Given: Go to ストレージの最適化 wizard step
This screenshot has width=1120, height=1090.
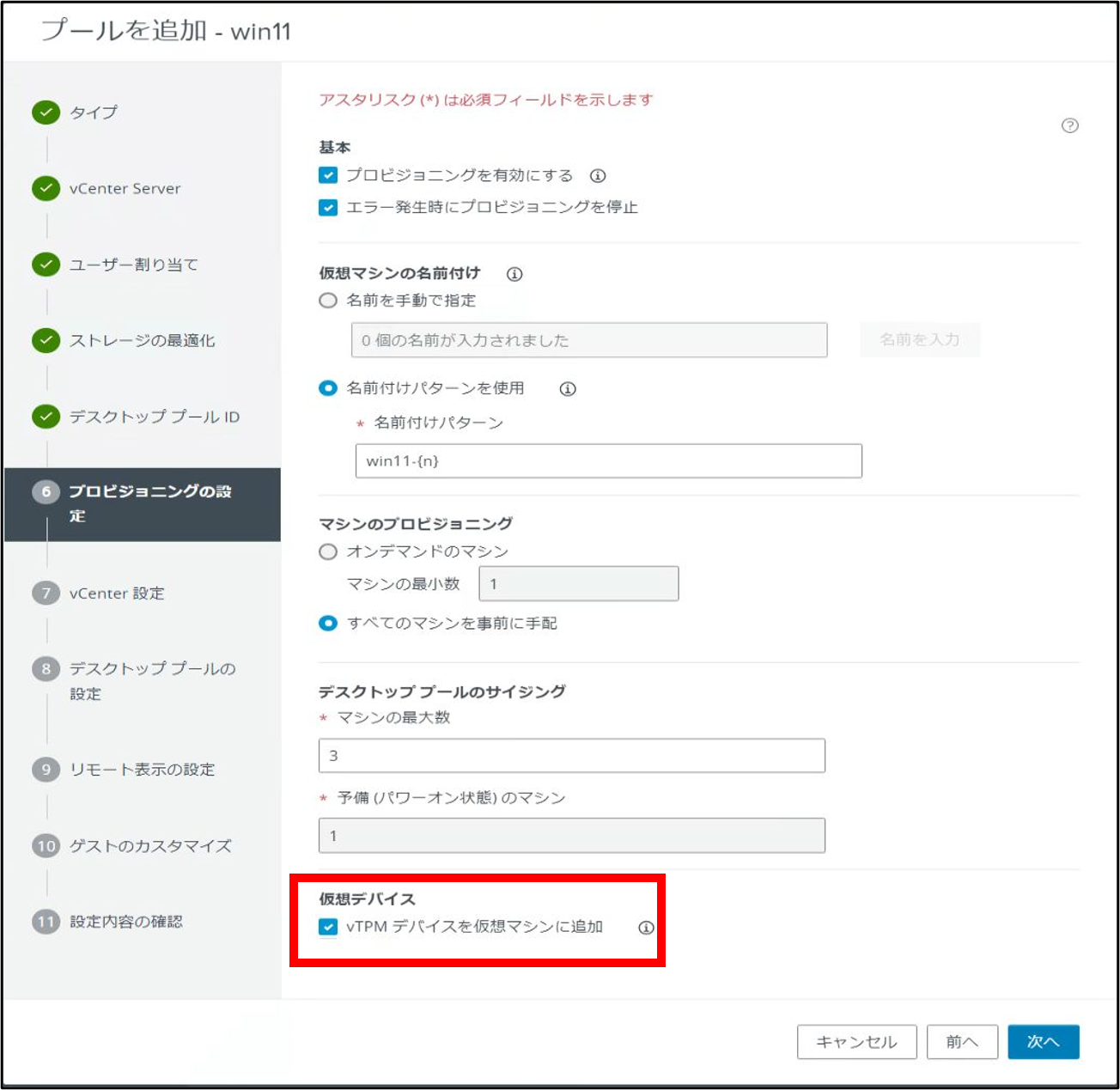Looking at the screenshot, I should (143, 340).
